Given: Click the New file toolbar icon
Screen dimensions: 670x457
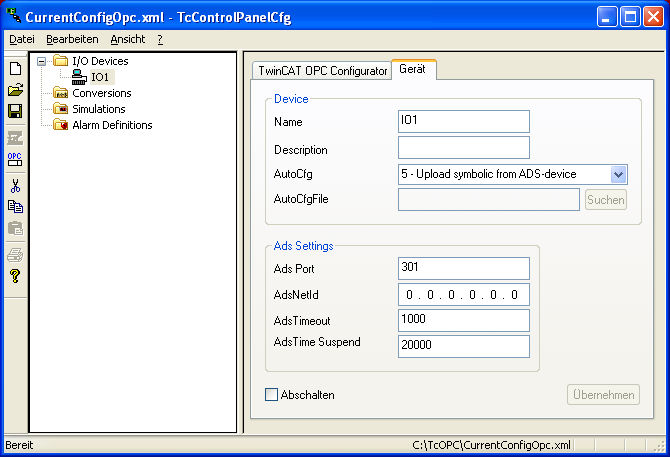Looking at the screenshot, I should [15, 69].
